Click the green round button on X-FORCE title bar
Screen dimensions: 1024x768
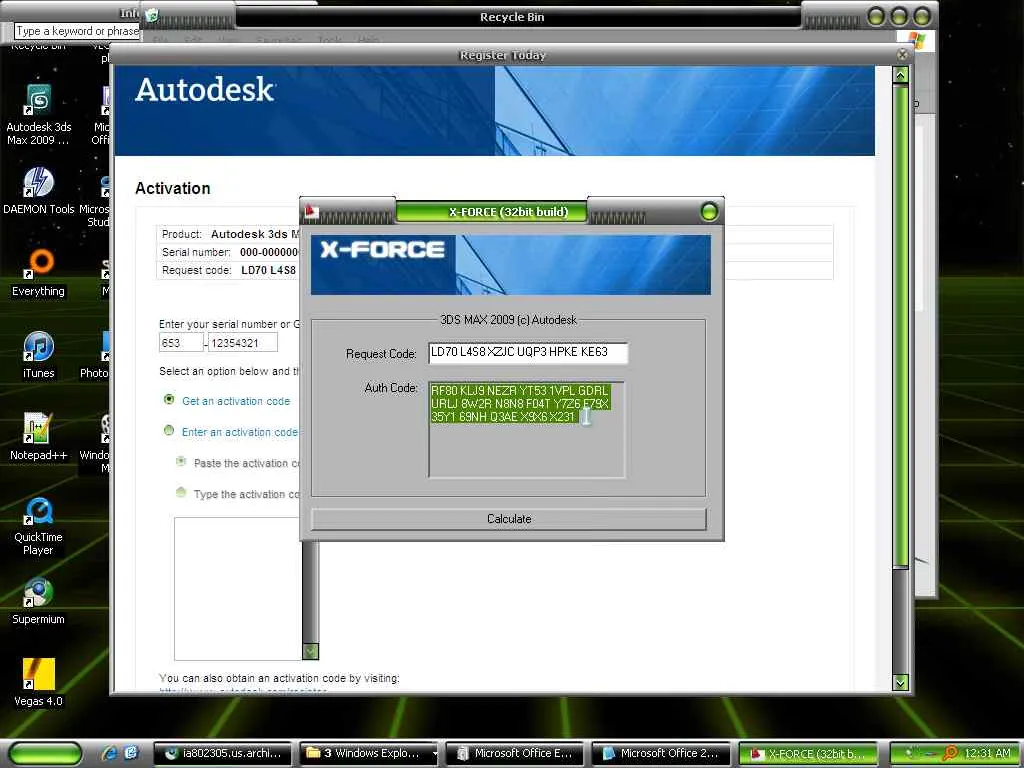pyautogui.click(x=709, y=212)
